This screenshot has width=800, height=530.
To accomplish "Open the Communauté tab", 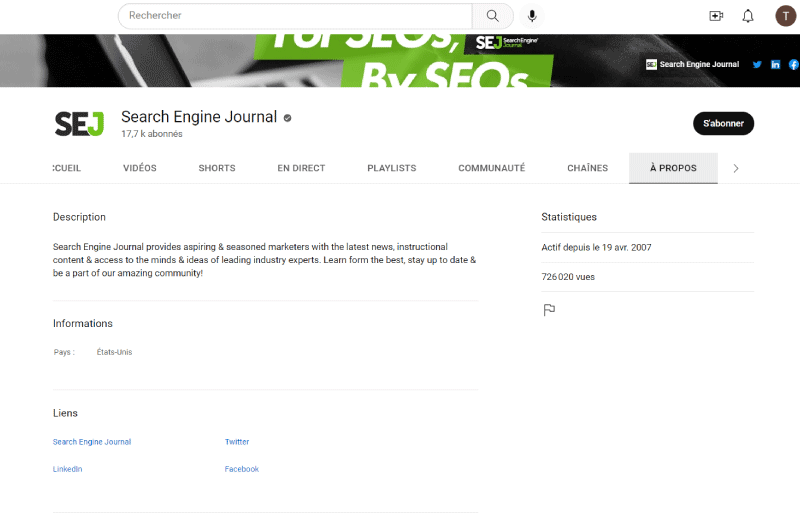I will click(491, 168).
